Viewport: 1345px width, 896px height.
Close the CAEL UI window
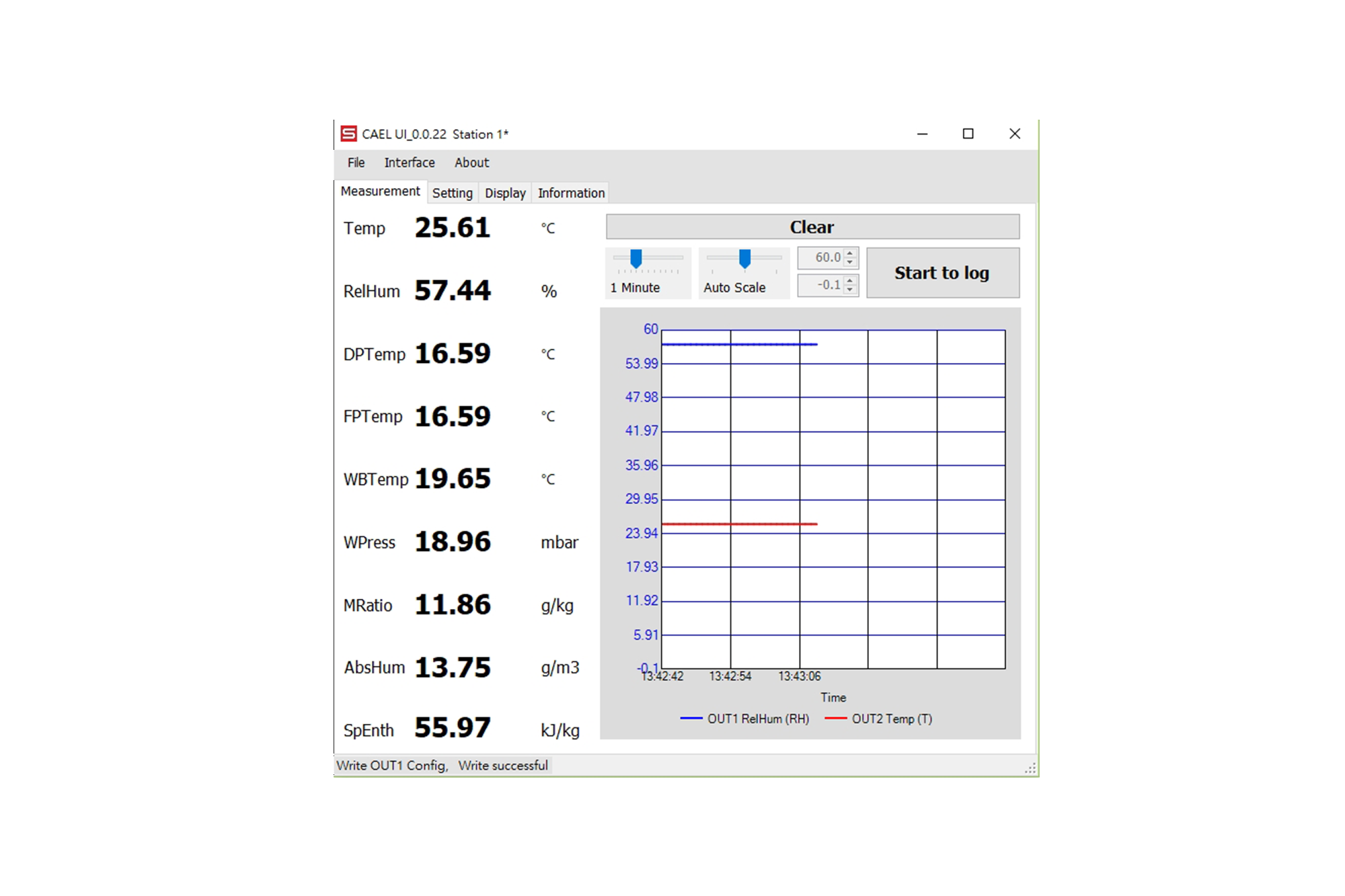pos(1015,134)
